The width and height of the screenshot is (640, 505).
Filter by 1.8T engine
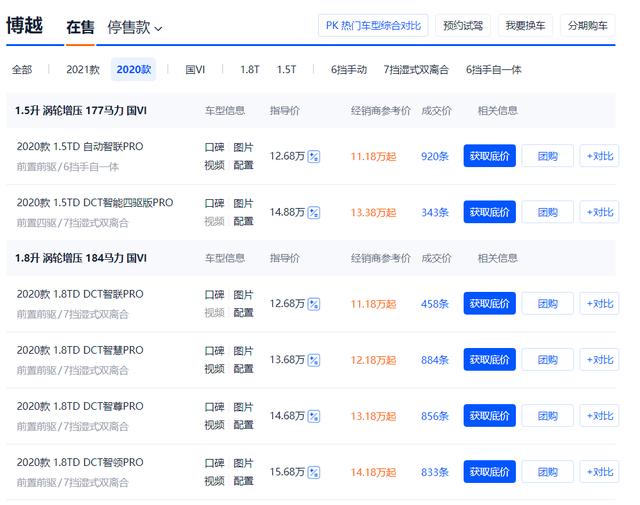click(250, 70)
